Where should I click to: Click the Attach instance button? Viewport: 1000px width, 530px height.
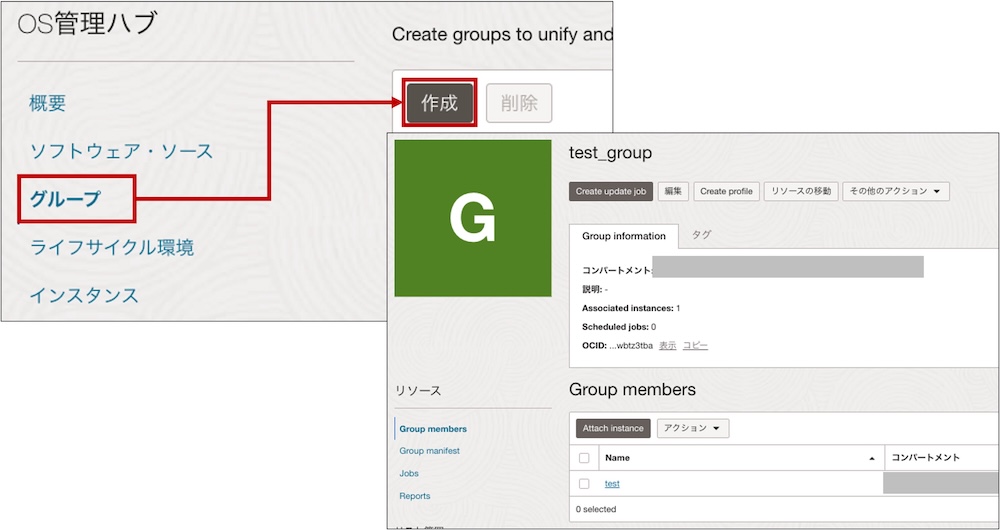coord(613,428)
